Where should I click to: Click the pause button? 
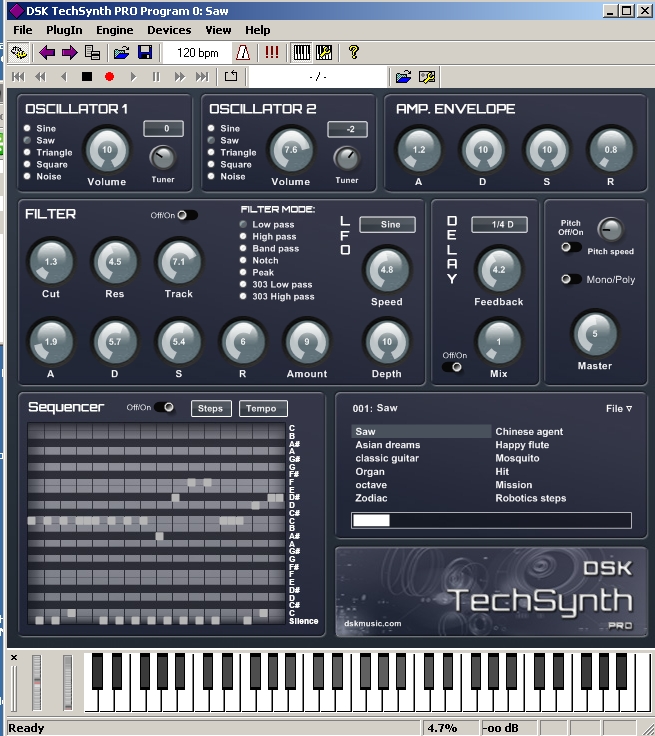[156, 77]
